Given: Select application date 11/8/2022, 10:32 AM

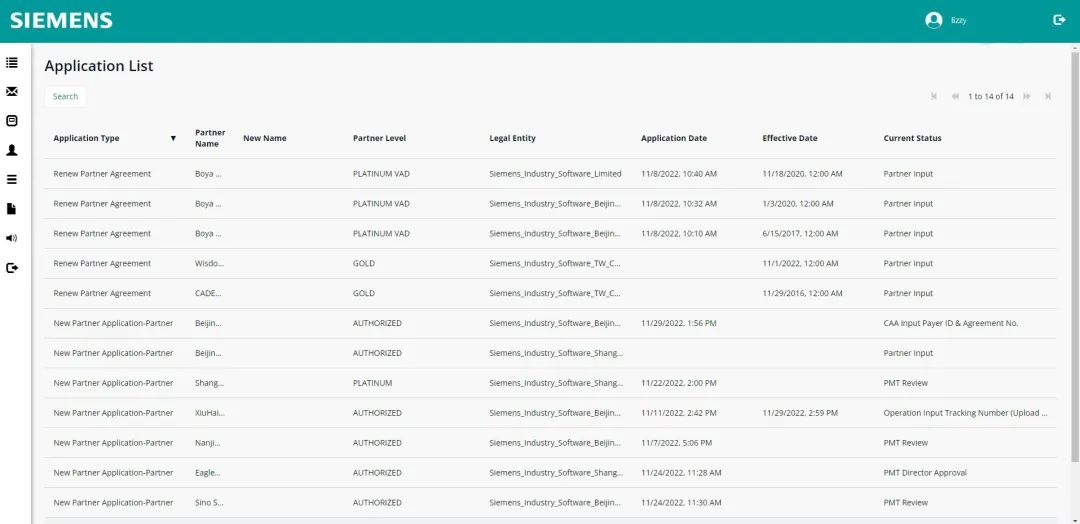Looking at the screenshot, I should pos(678,204).
